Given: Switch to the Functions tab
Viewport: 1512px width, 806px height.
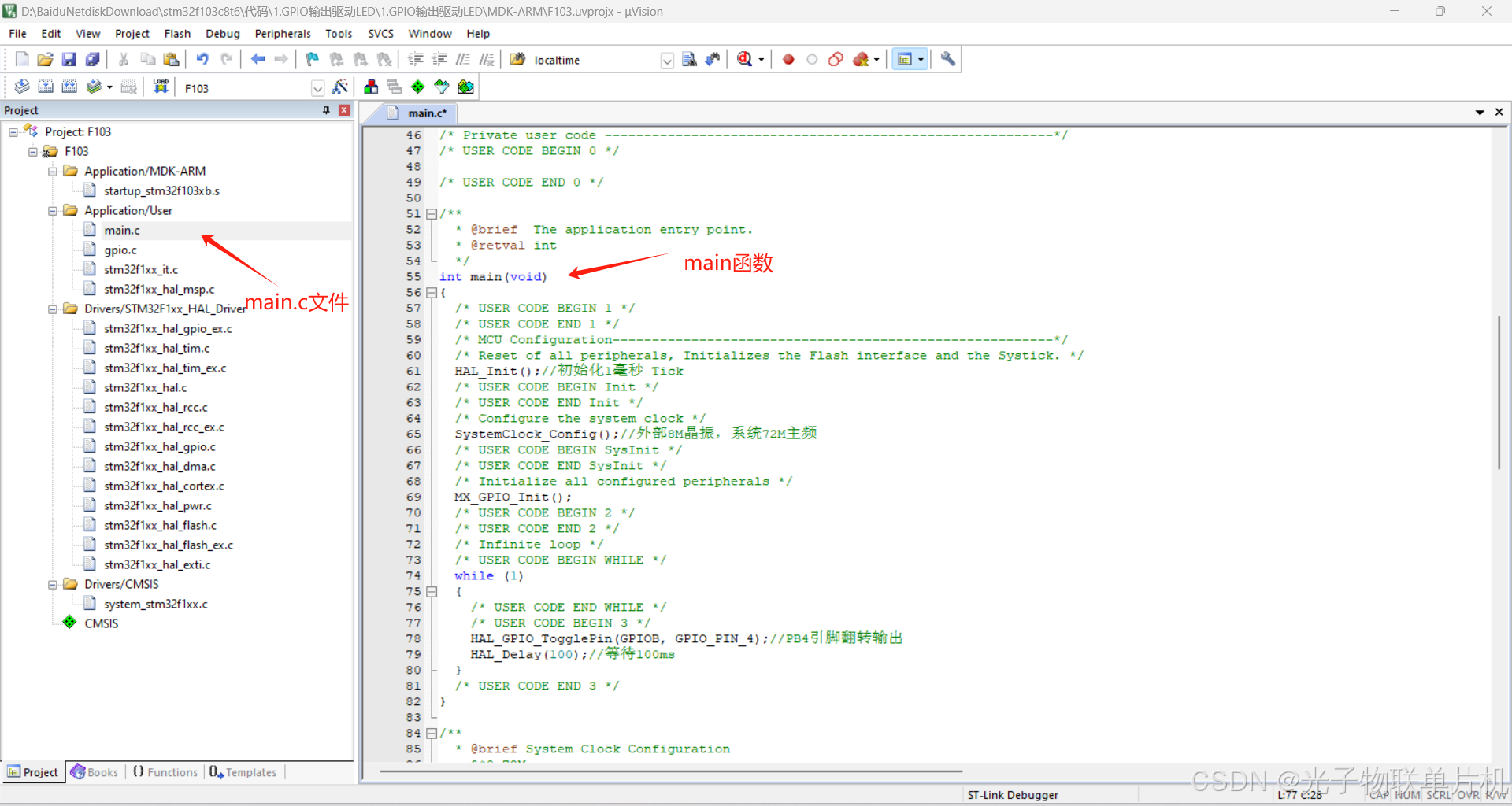Looking at the screenshot, I should pos(165,772).
